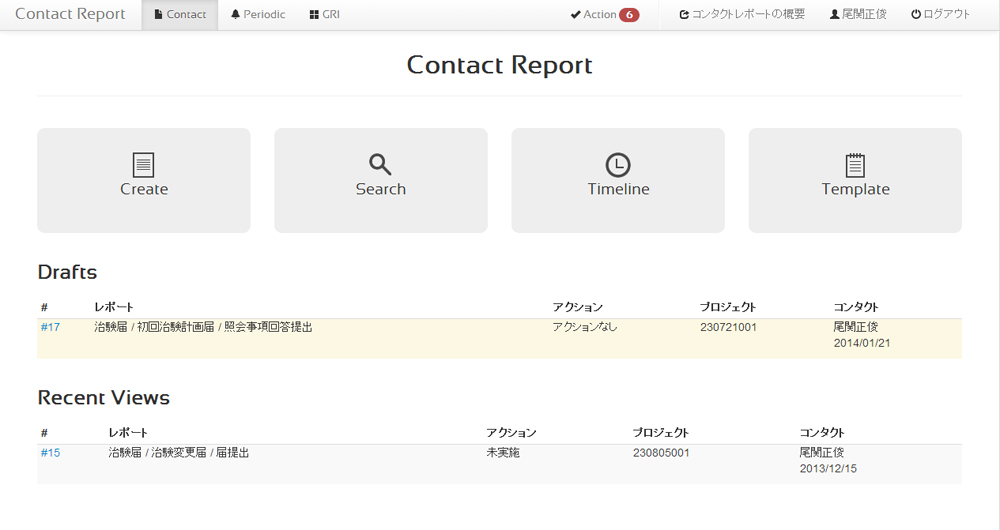Viewport: 1000px width, 530px height.
Task: Select the Contact tab in navbar
Action: point(180,15)
